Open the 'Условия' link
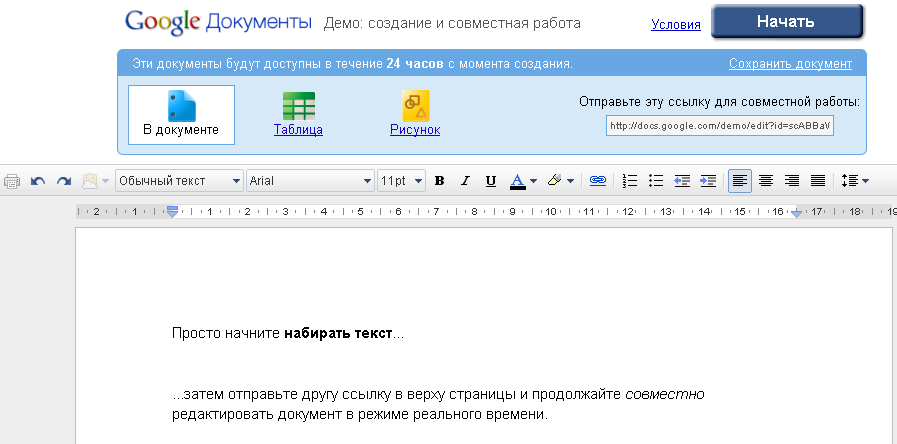The image size is (897, 444). click(676, 25)
